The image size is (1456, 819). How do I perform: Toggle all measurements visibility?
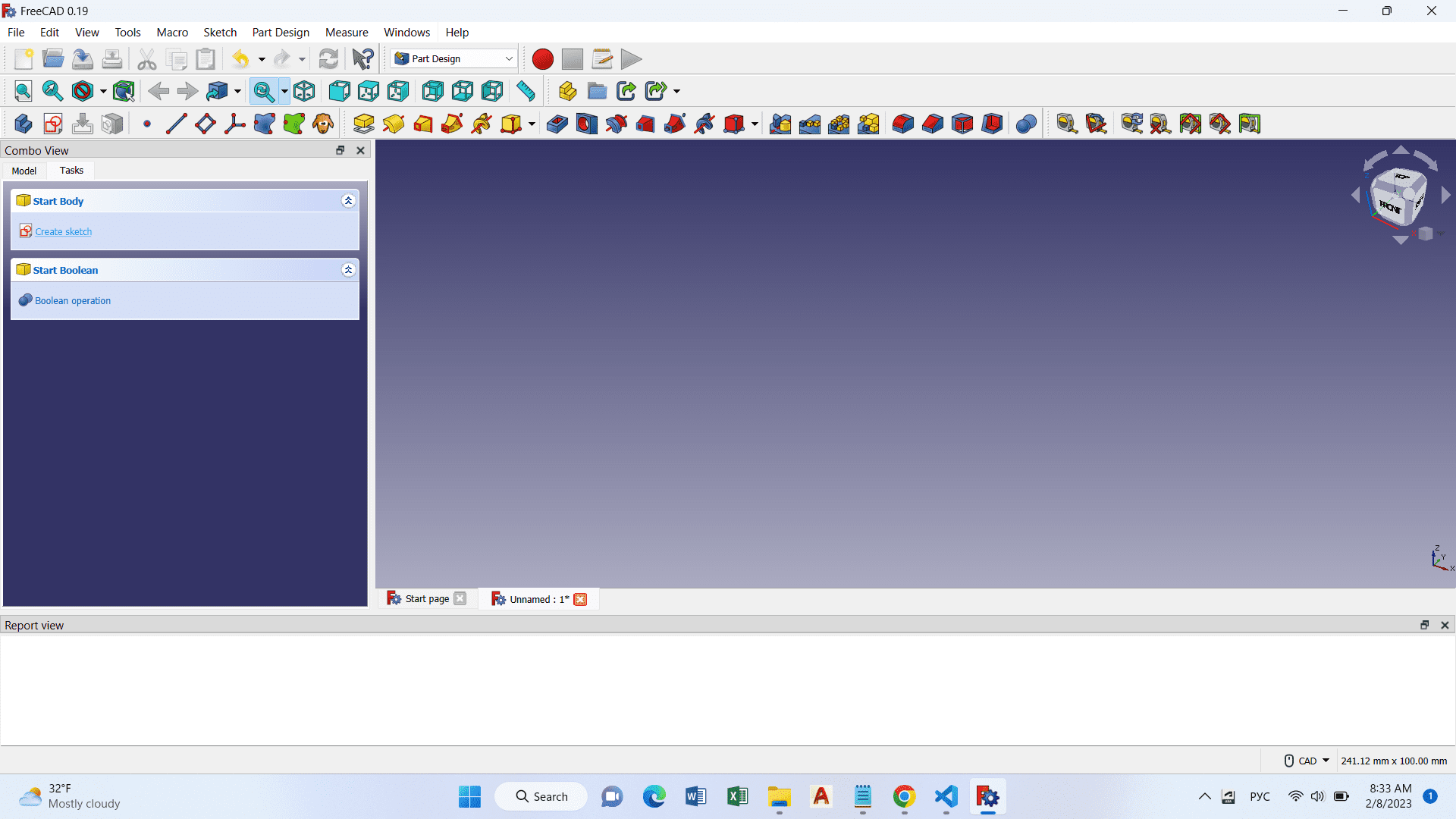click(x=1190, y=124)
